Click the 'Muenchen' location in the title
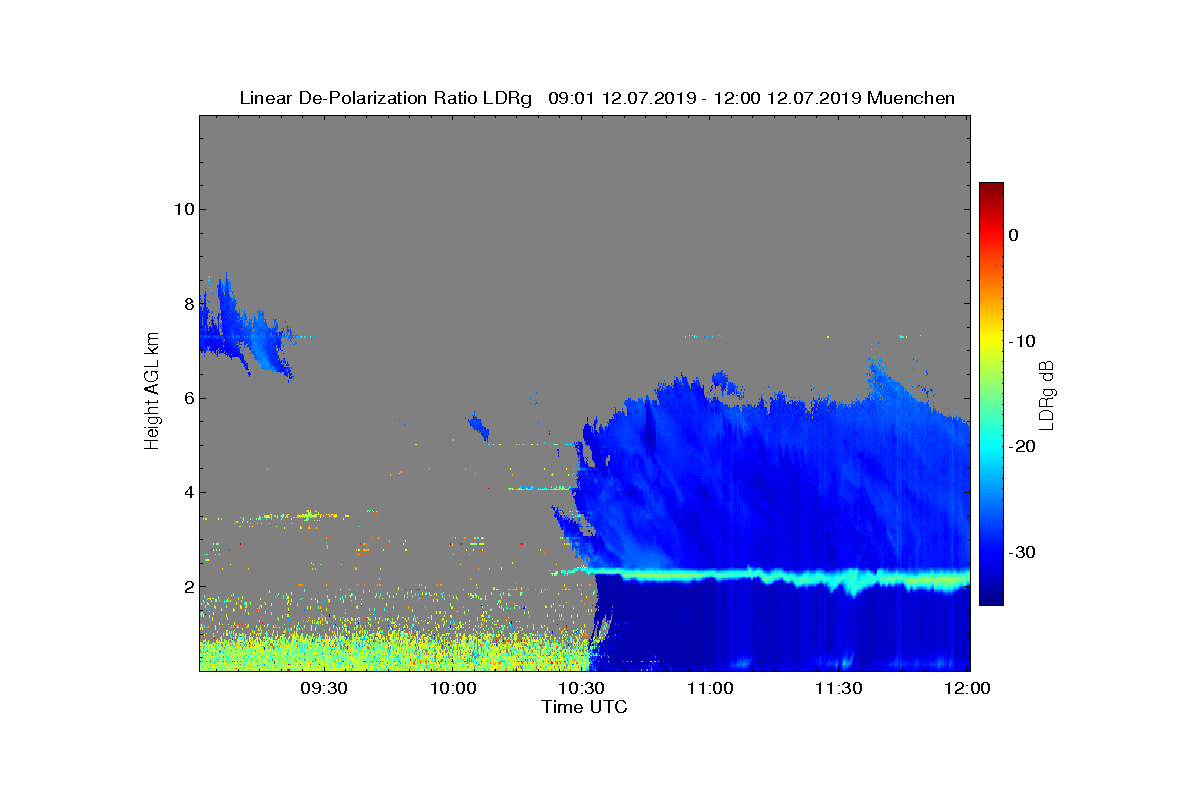Image resolution: width=1200 pixels, height=800 pixels. point(911,98)
